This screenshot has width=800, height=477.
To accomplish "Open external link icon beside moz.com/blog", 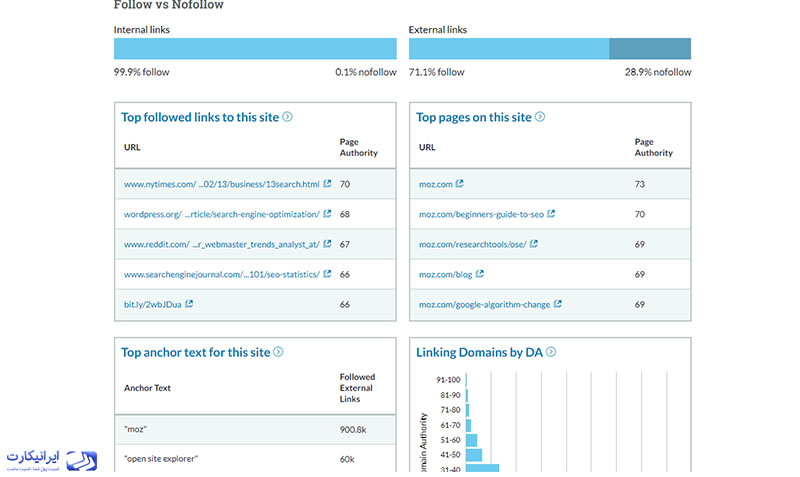I will click(480, 274).
